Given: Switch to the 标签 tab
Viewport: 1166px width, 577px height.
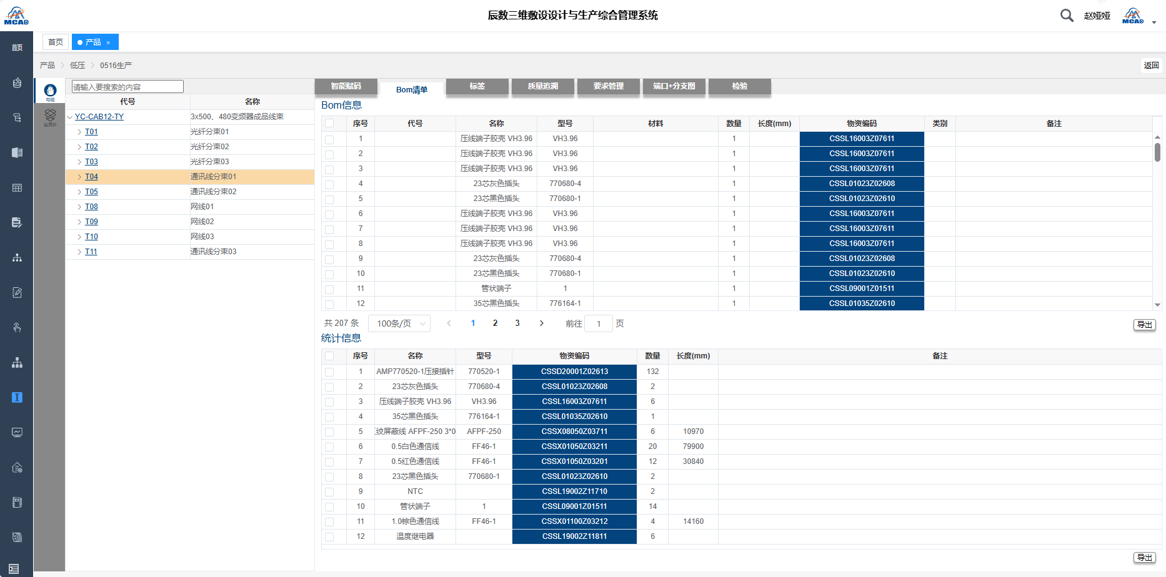Looking at the screenshot, I should pos(477,87).
